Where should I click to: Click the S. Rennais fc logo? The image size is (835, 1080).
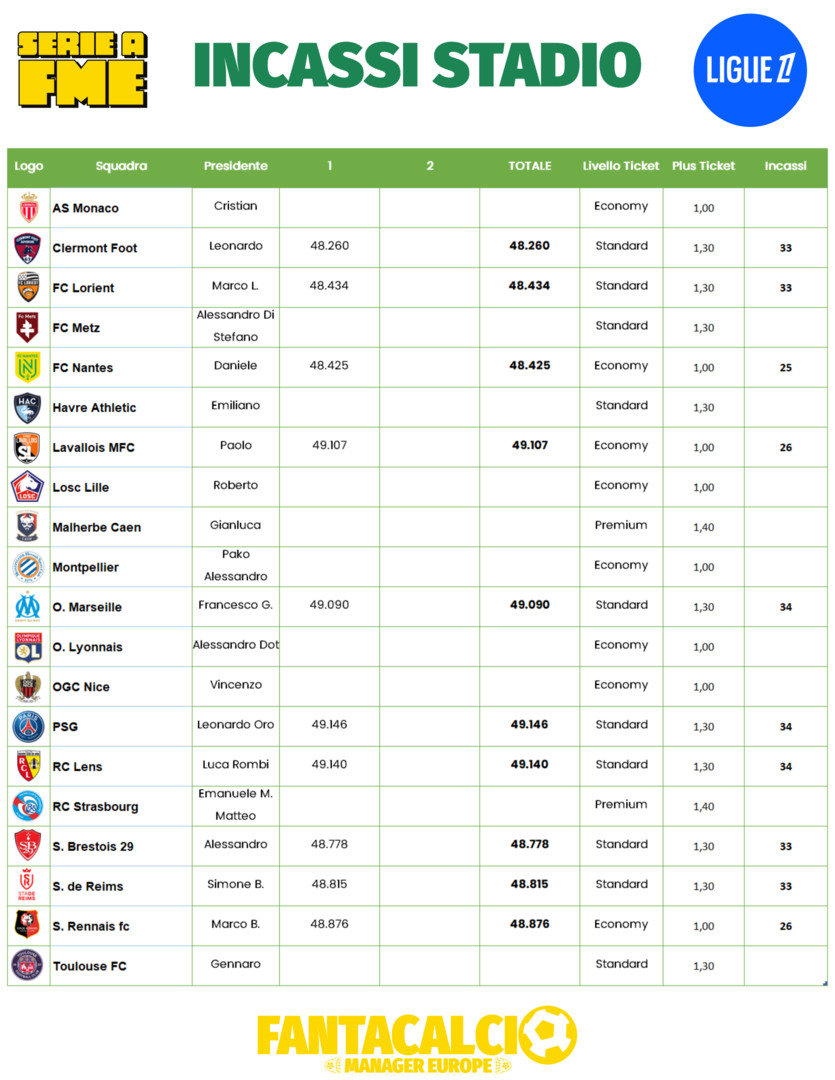tap(28, 926)
